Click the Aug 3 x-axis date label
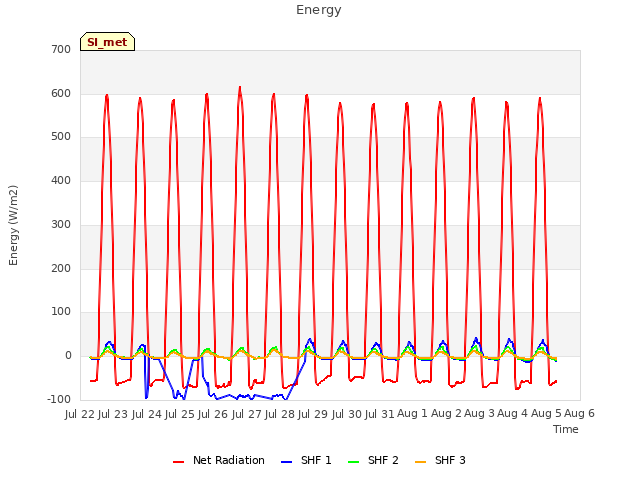The height and width of the screenshot is (480, 640). pyautogui.click(x=479, y=413)
